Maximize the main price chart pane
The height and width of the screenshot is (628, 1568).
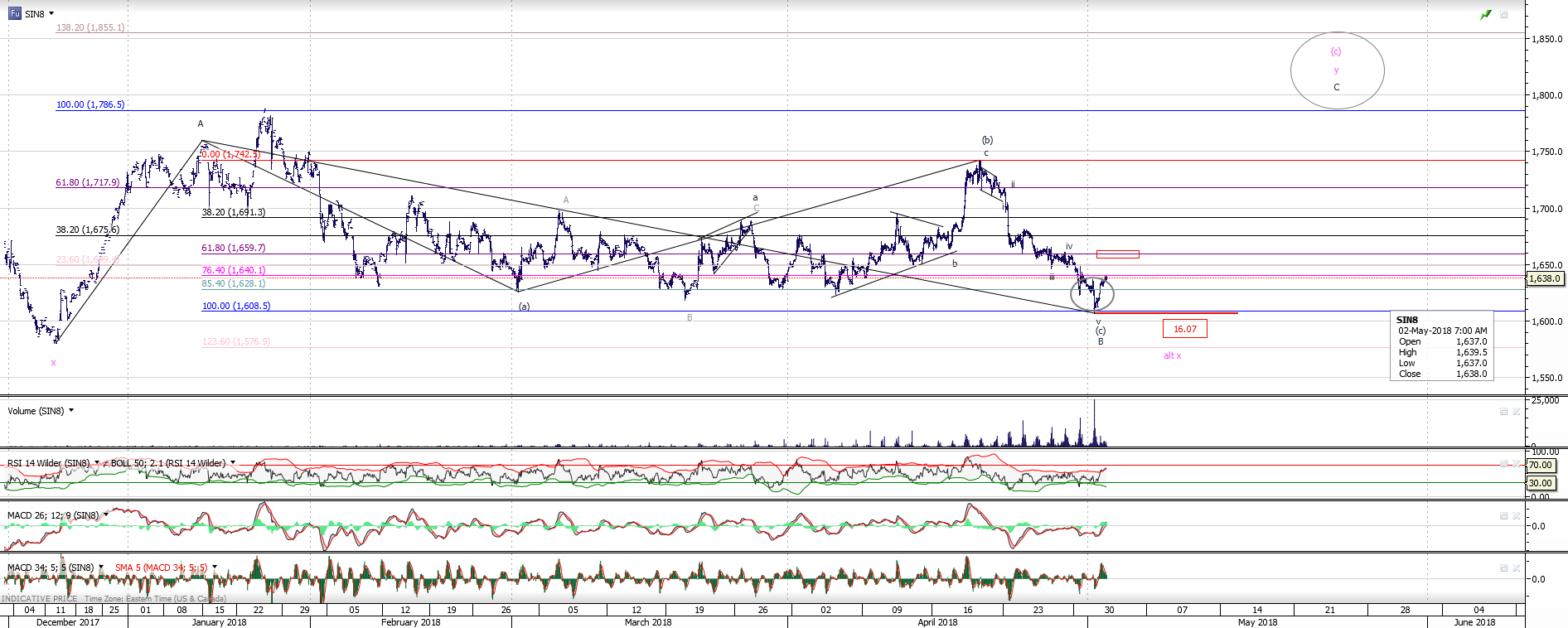coord(1503,15)
